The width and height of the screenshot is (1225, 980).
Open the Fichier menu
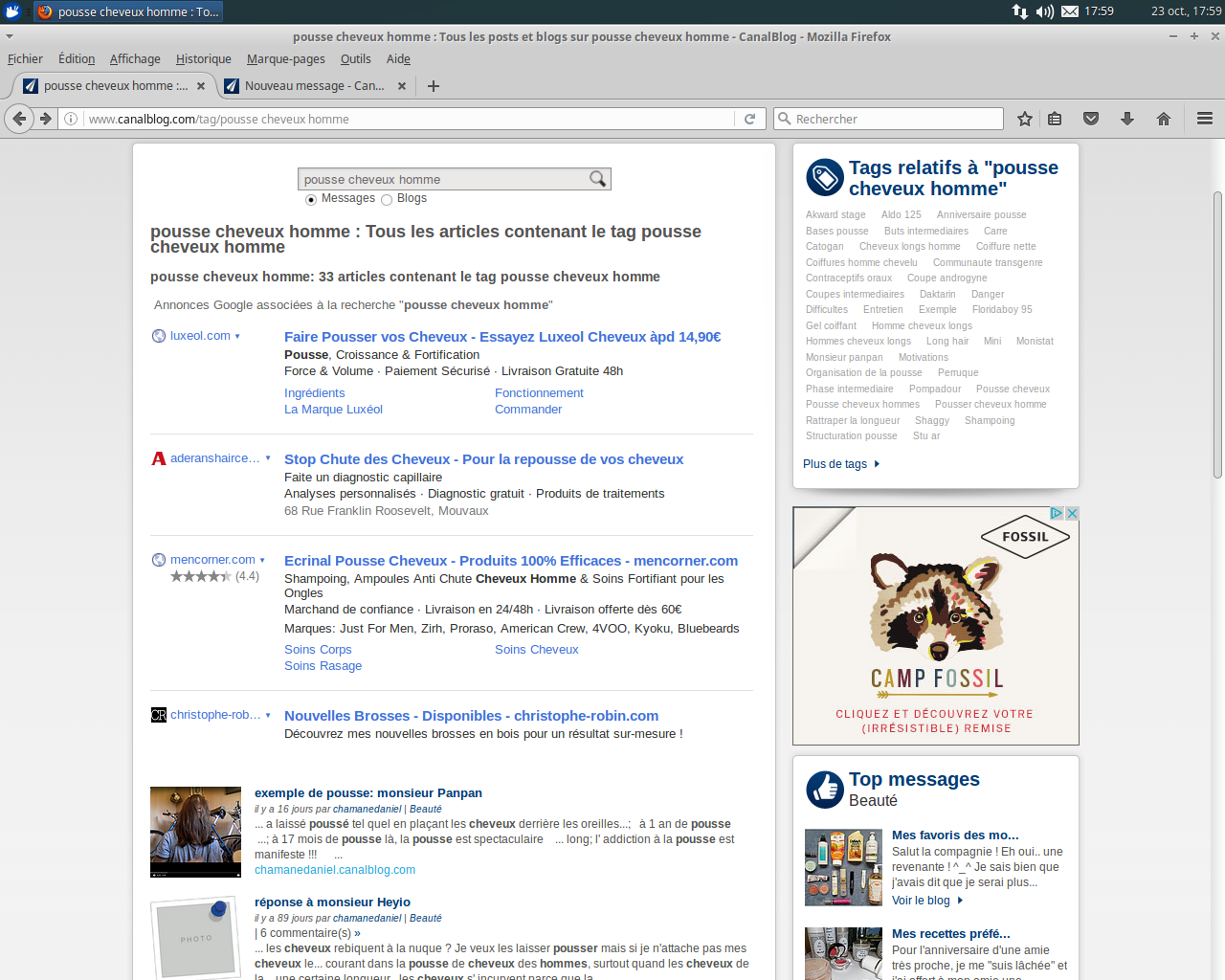tap(25, 59)
